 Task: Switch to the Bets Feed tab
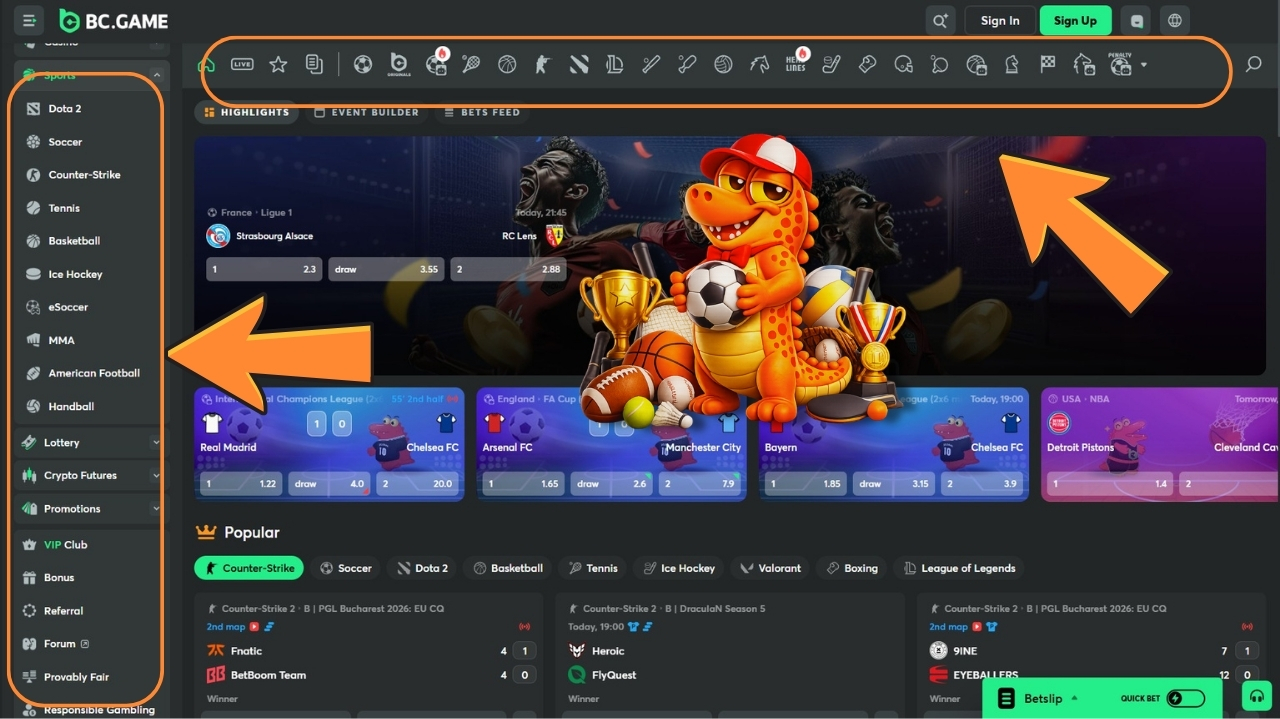[483, 112]
